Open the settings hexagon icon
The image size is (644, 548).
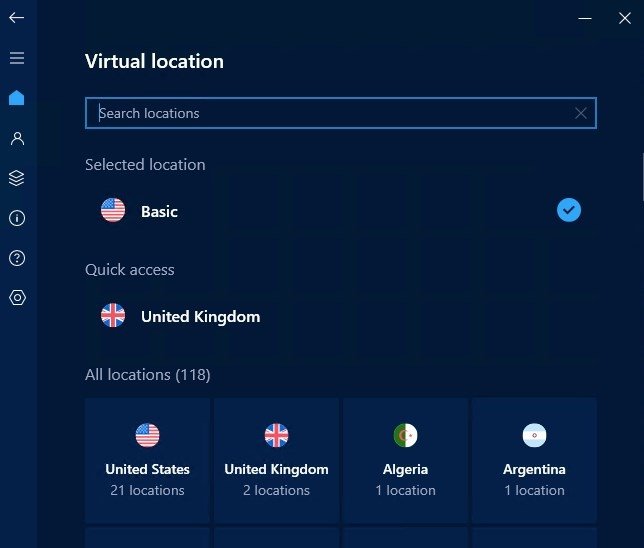click(17, 297)
